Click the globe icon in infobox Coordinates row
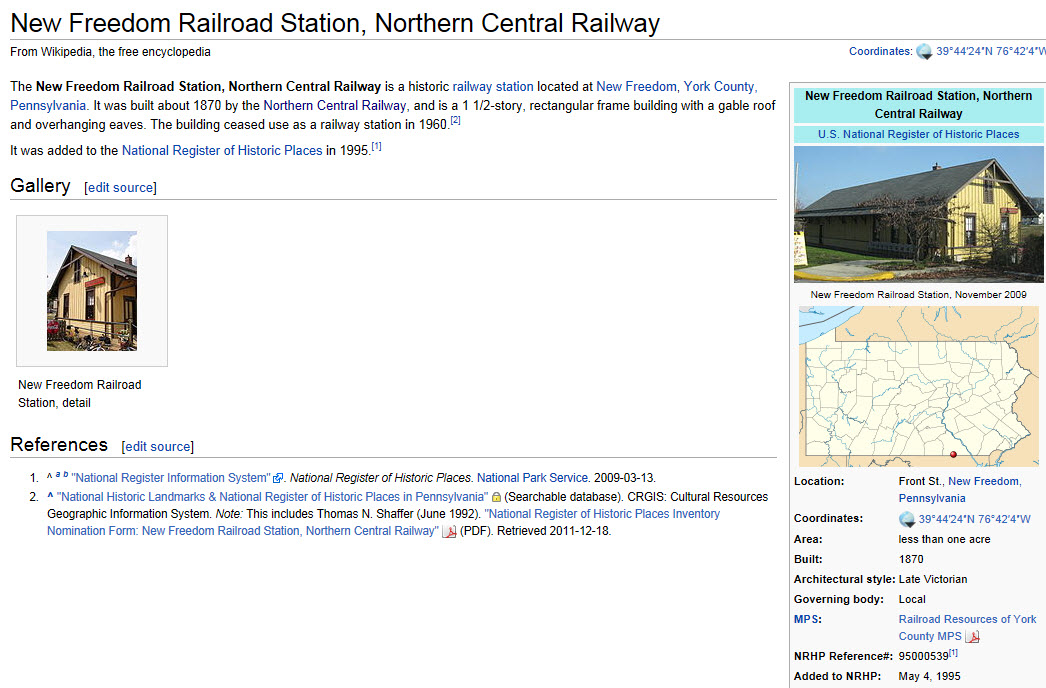The image size is (1046, 688). pos(907,519)
